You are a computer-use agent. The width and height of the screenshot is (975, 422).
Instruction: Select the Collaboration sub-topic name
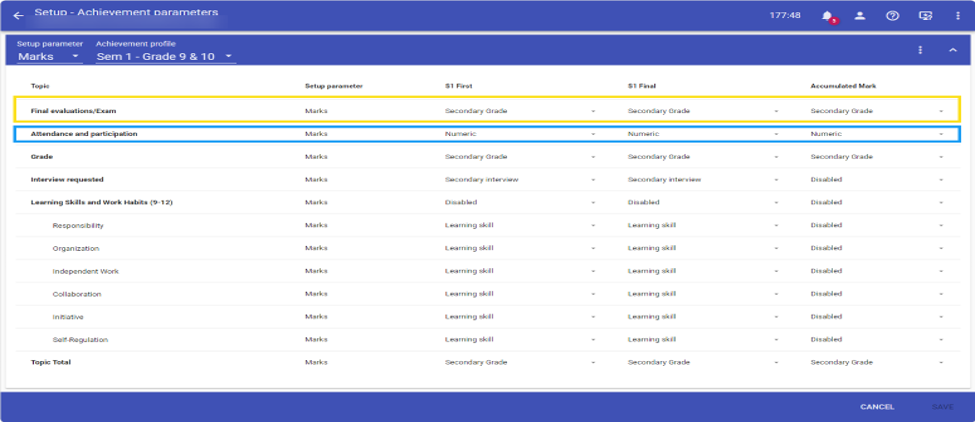(77, 294)
